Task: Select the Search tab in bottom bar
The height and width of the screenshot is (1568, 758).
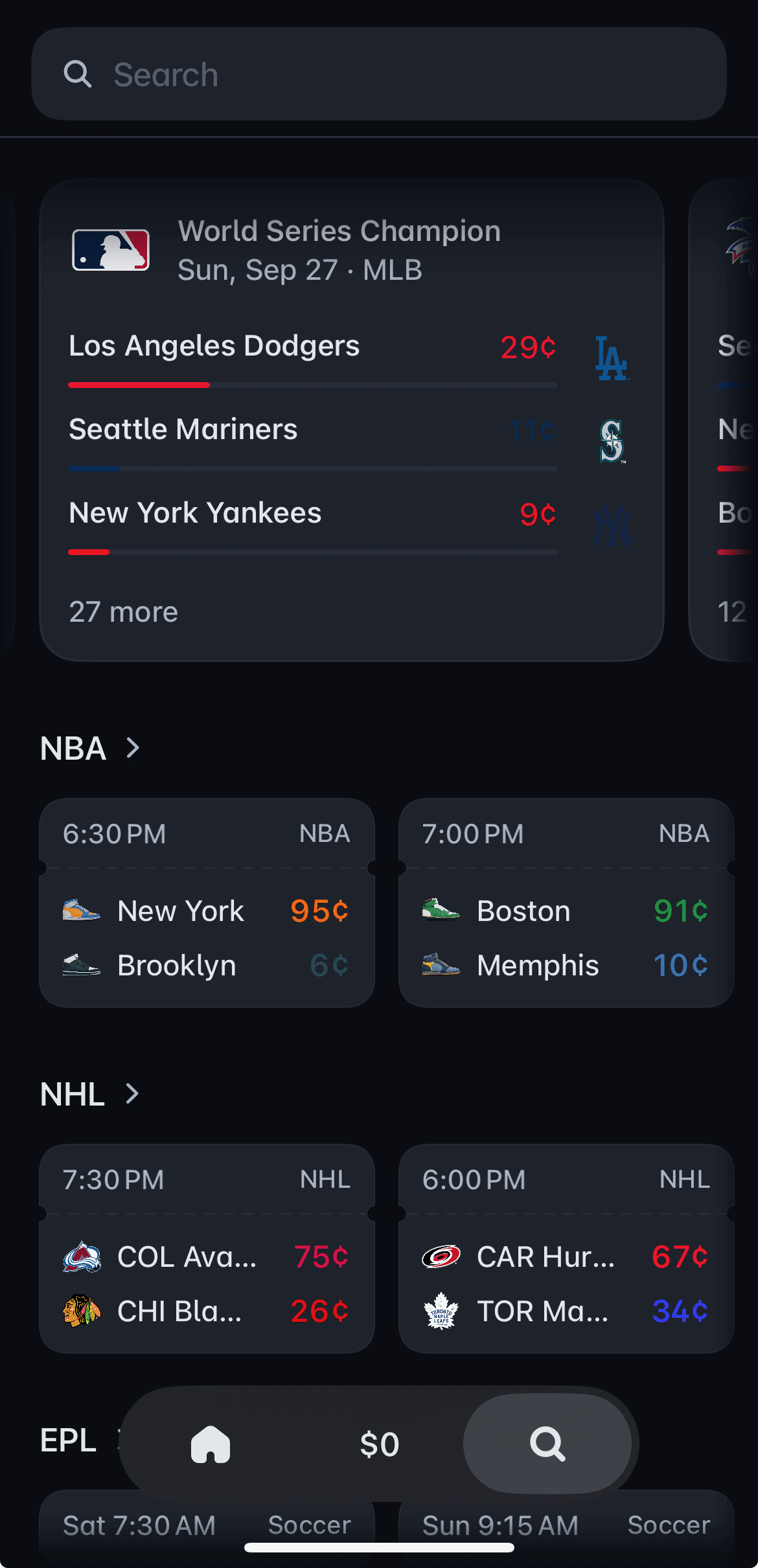Action: click(x=547, y=1444)
